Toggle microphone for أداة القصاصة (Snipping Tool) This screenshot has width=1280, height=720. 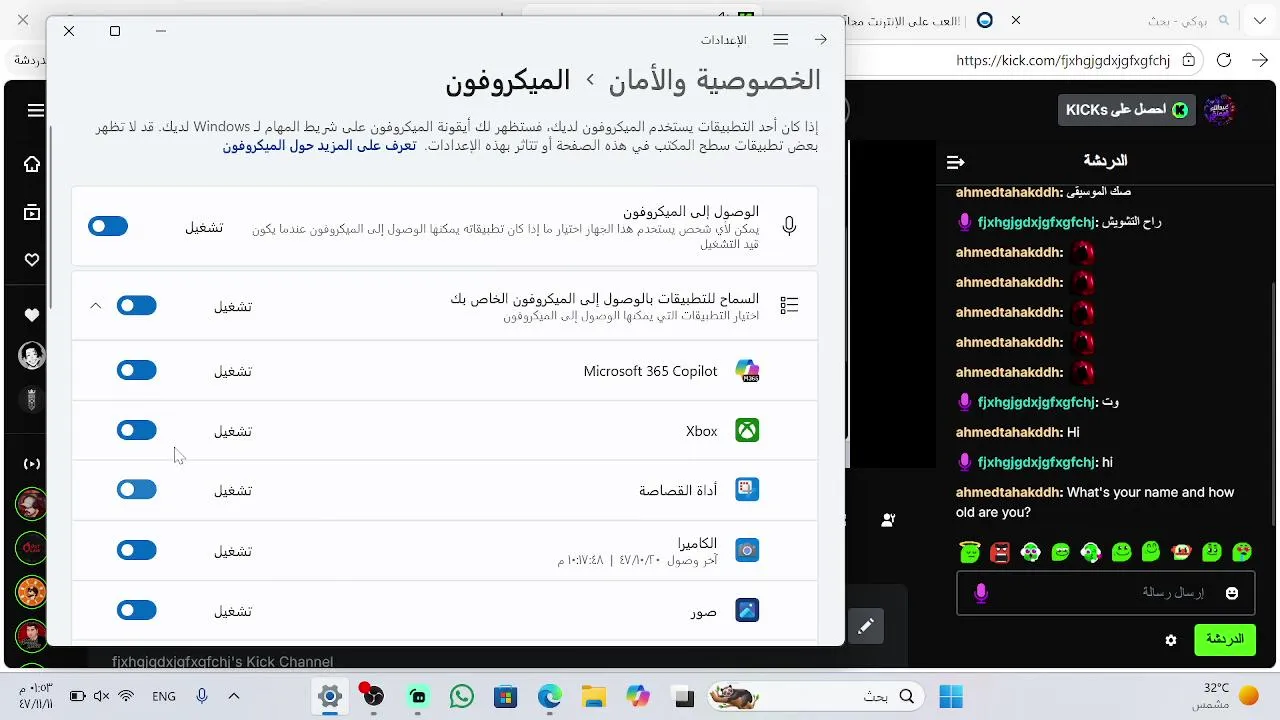[137, 490]
